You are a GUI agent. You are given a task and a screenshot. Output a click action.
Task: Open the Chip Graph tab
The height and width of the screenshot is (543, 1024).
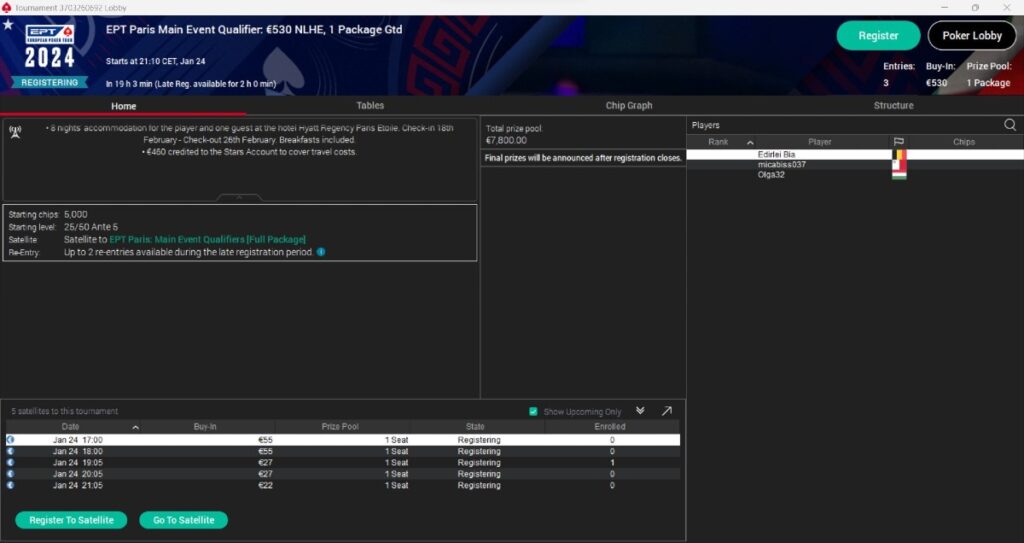(x=628, y=105)
